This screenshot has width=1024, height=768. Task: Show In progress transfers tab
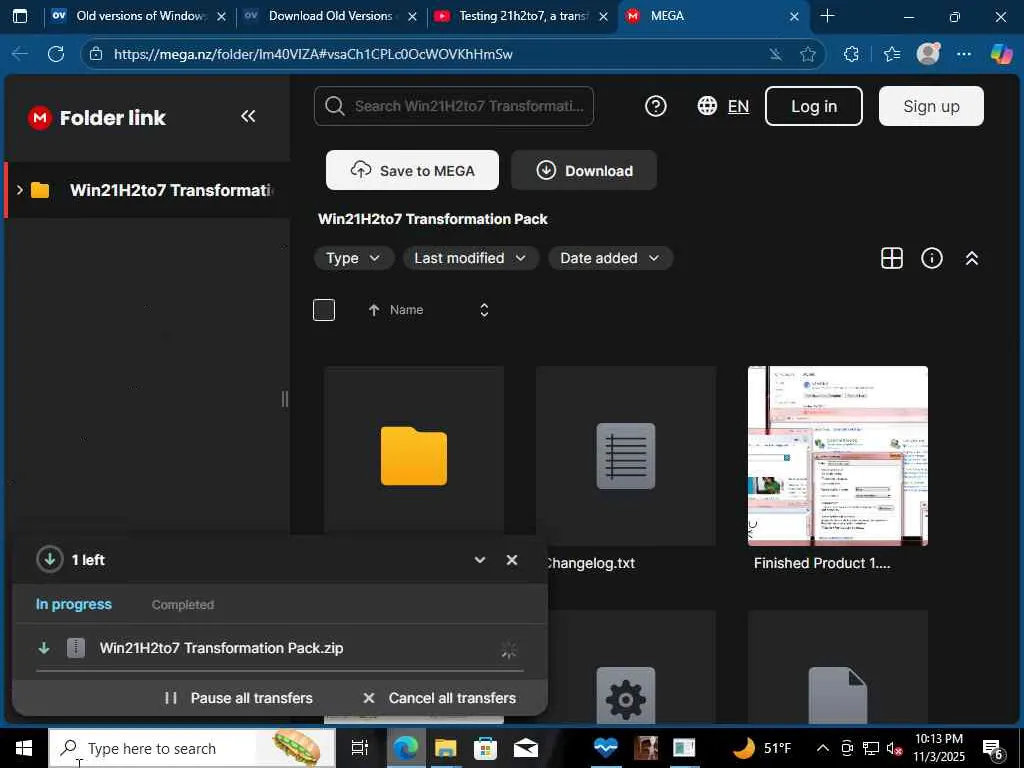[x=74, y=605]
